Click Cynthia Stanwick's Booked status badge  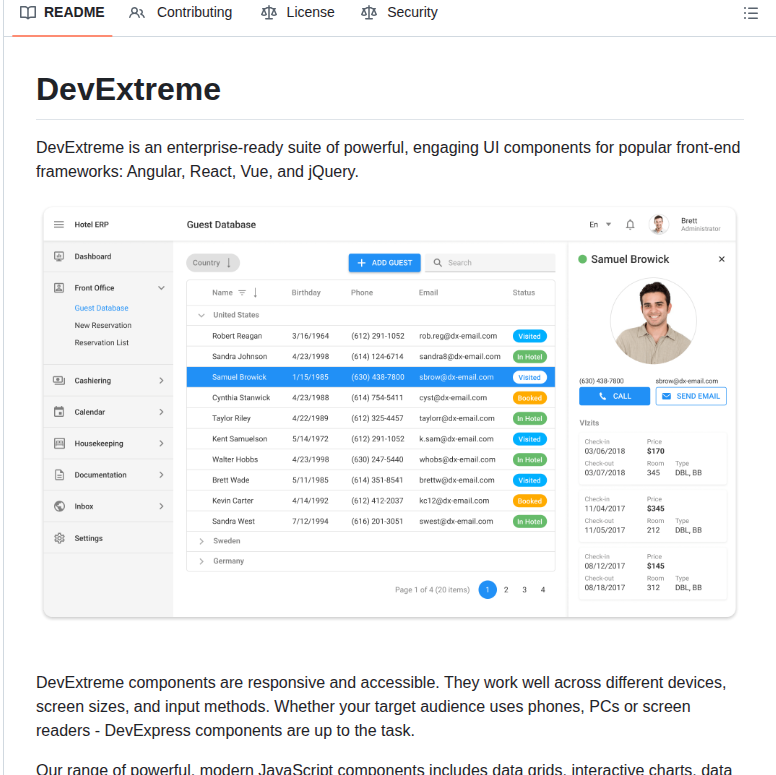[x=530, y=398]
